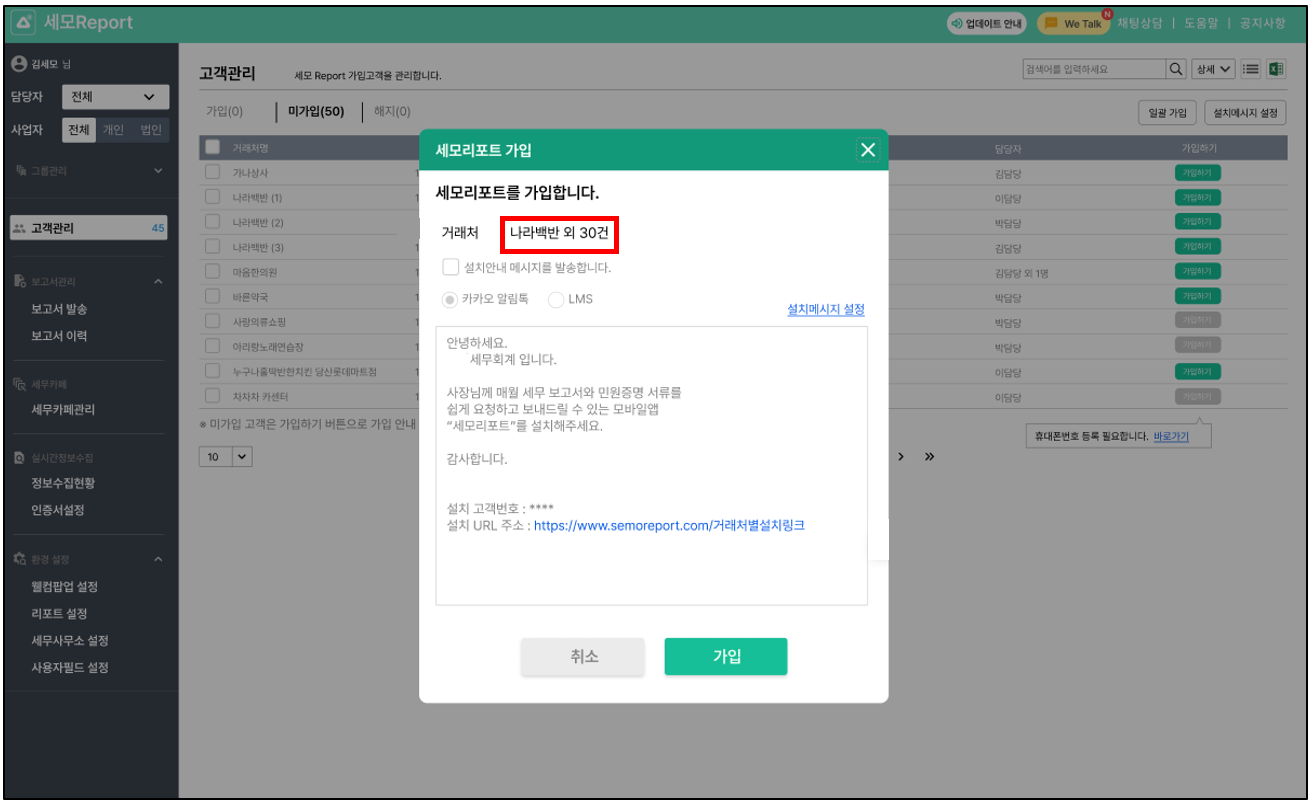Open the 상세 search dropdown

point(1213,69)
